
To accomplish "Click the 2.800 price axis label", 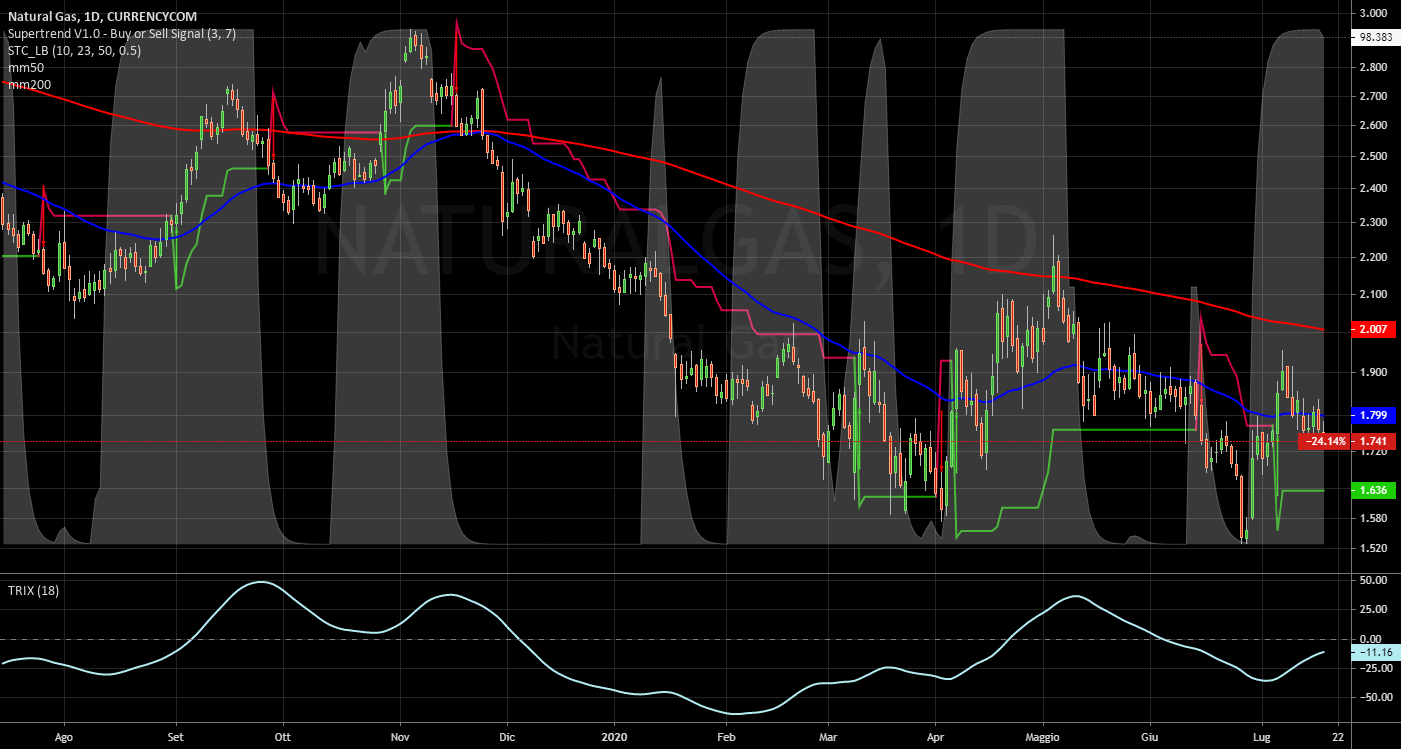I will tap(1372, 68).
